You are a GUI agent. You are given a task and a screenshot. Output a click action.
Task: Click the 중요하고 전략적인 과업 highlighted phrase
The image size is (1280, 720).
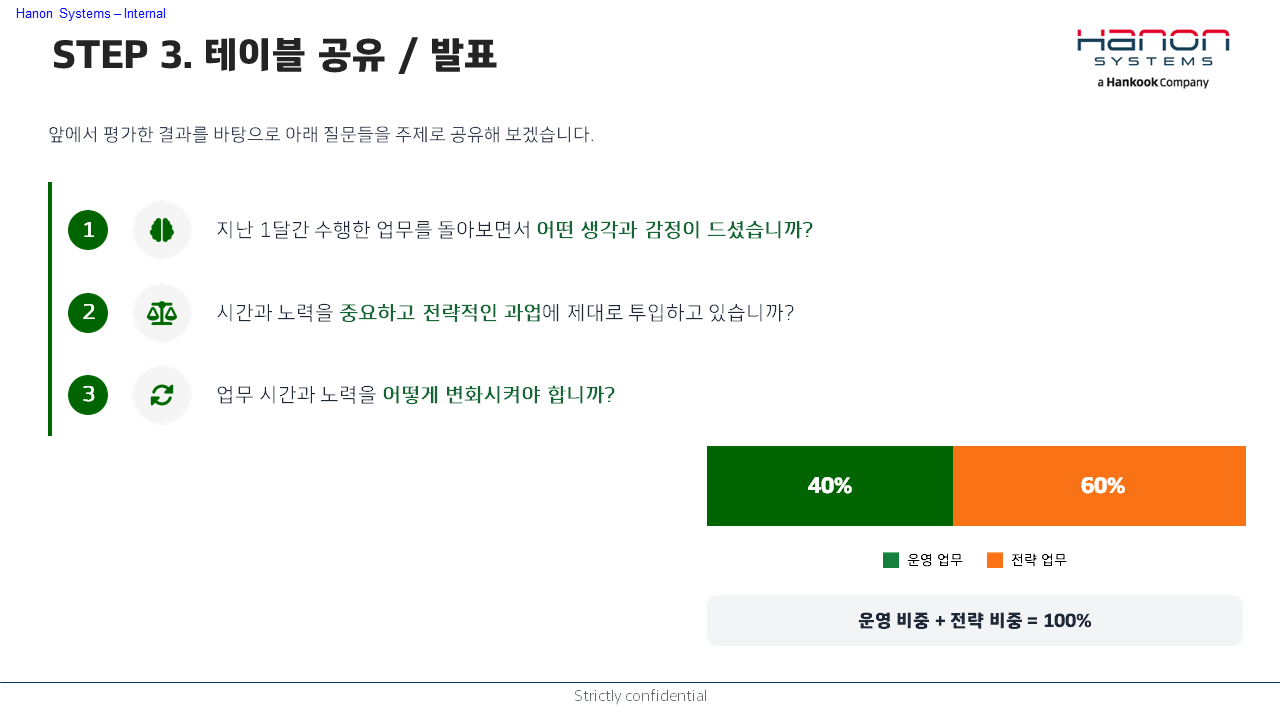pos(441,313)
